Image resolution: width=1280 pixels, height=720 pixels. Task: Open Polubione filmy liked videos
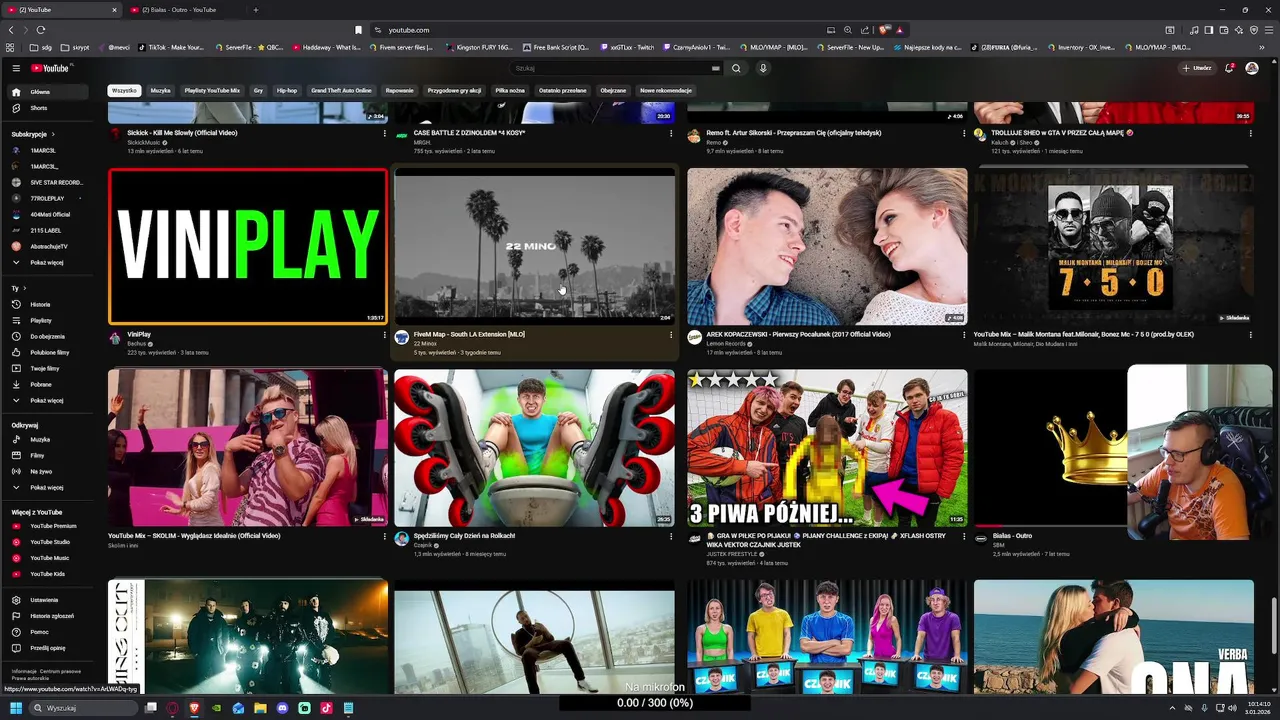(50, 352)
